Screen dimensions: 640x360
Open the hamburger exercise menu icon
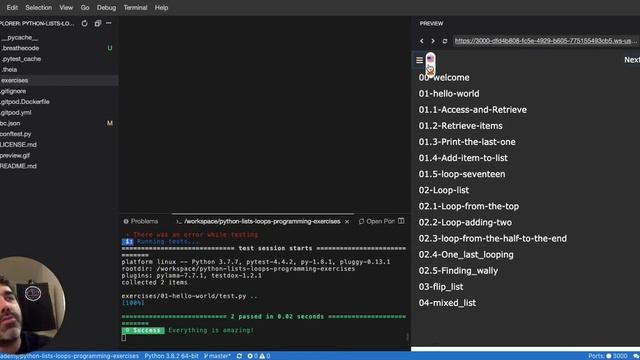[419, 60]
